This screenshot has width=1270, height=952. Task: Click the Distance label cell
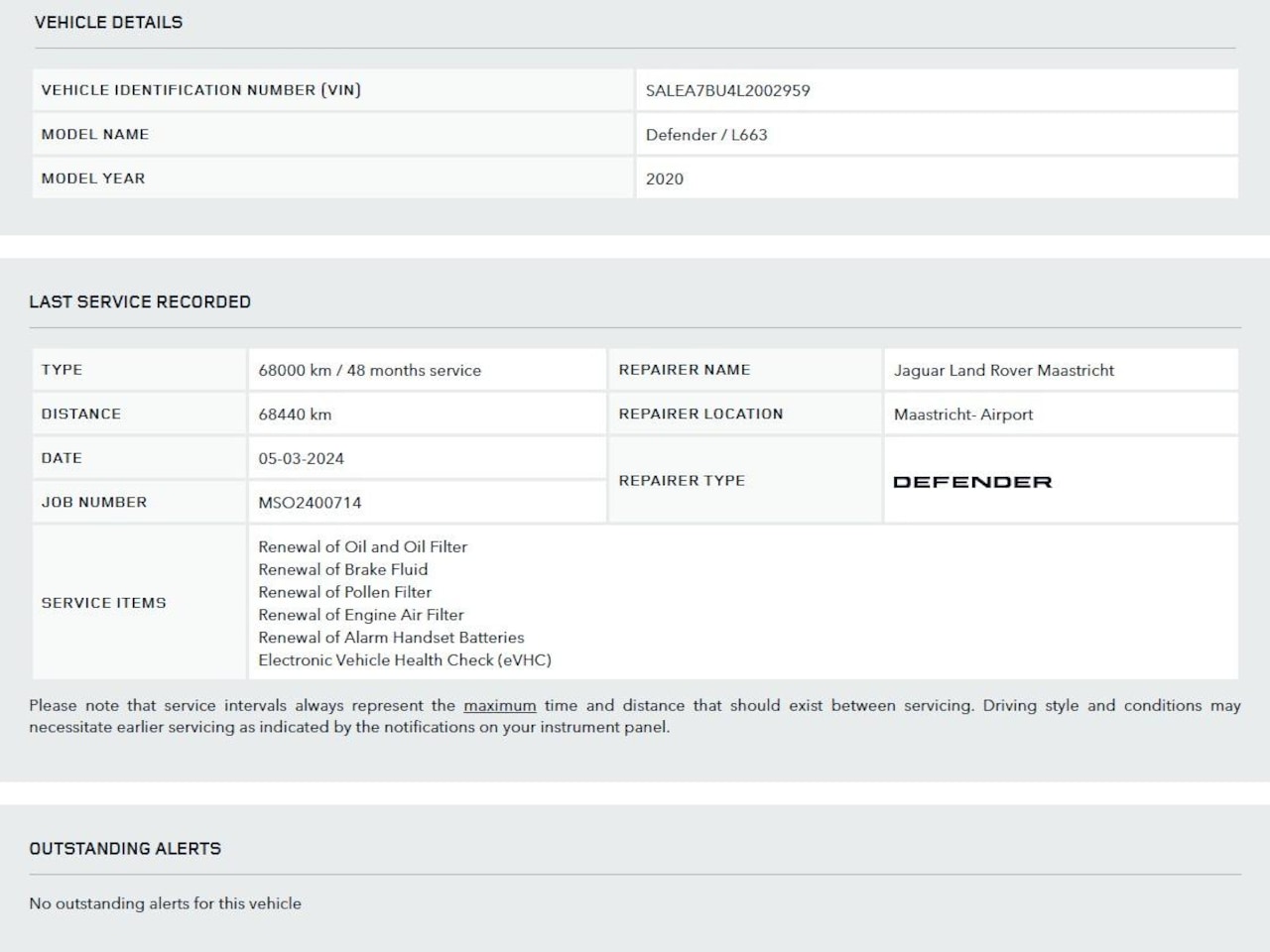[139, 414]
